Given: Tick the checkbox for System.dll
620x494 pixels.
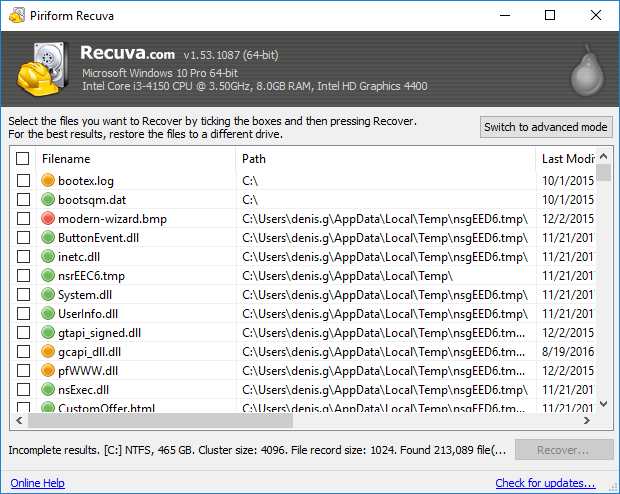Looking at the screenshot, I should point(23,294).
